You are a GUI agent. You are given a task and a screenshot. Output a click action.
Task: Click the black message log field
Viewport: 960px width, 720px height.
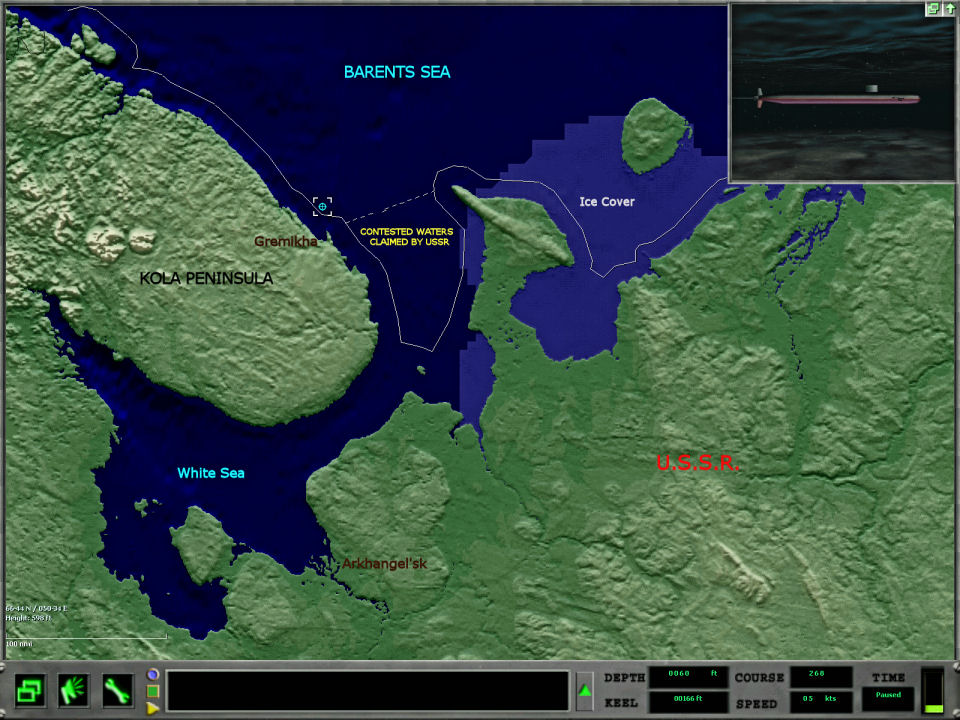click(x=367, y=691)
